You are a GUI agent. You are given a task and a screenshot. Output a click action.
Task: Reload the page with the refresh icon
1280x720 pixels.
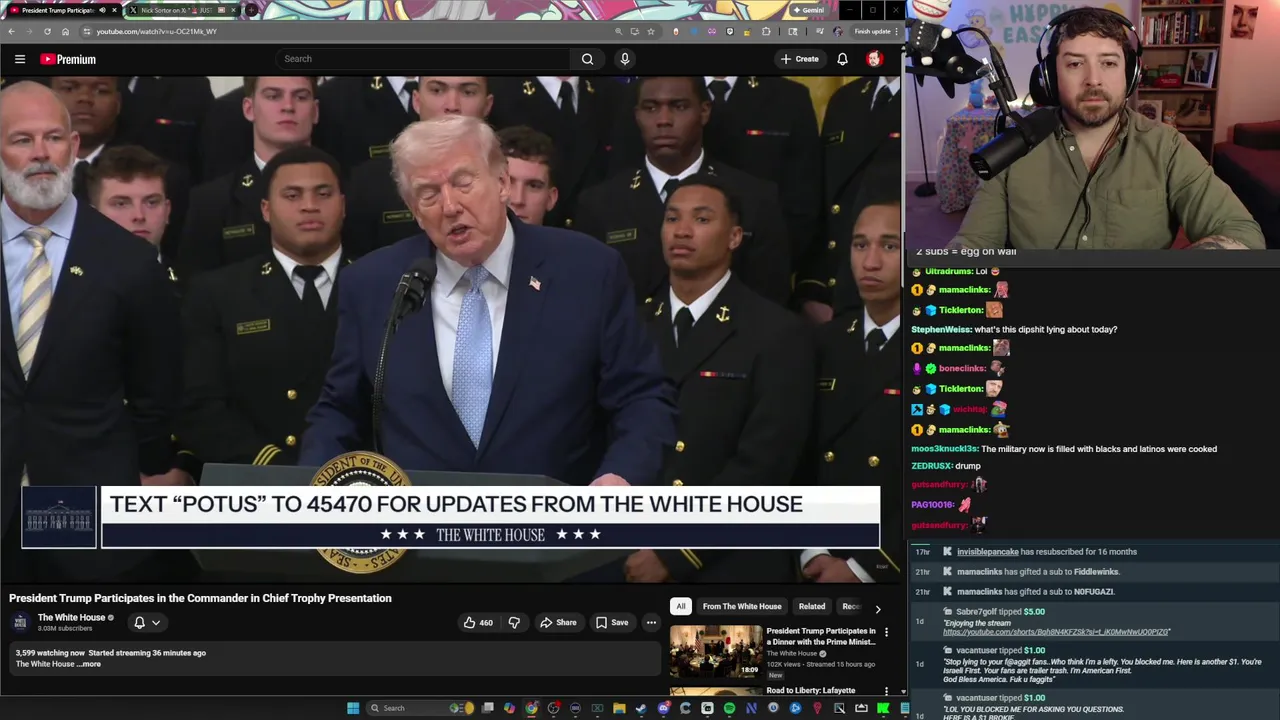[47, 31]
